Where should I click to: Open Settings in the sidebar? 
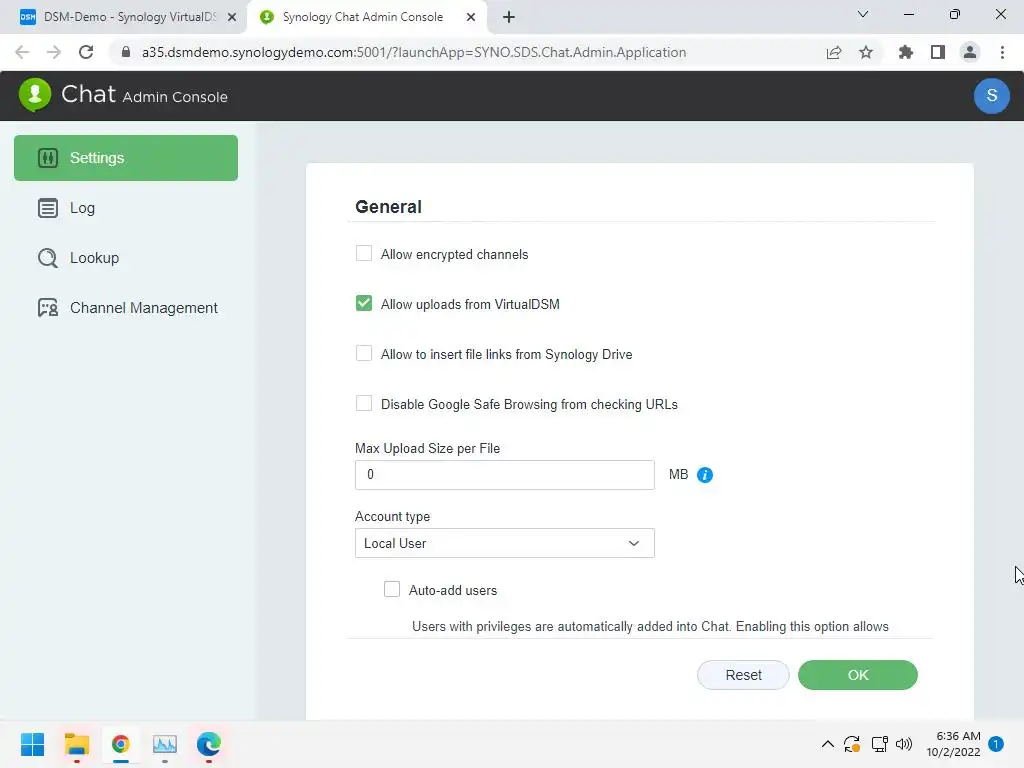(x=126, y=158)
